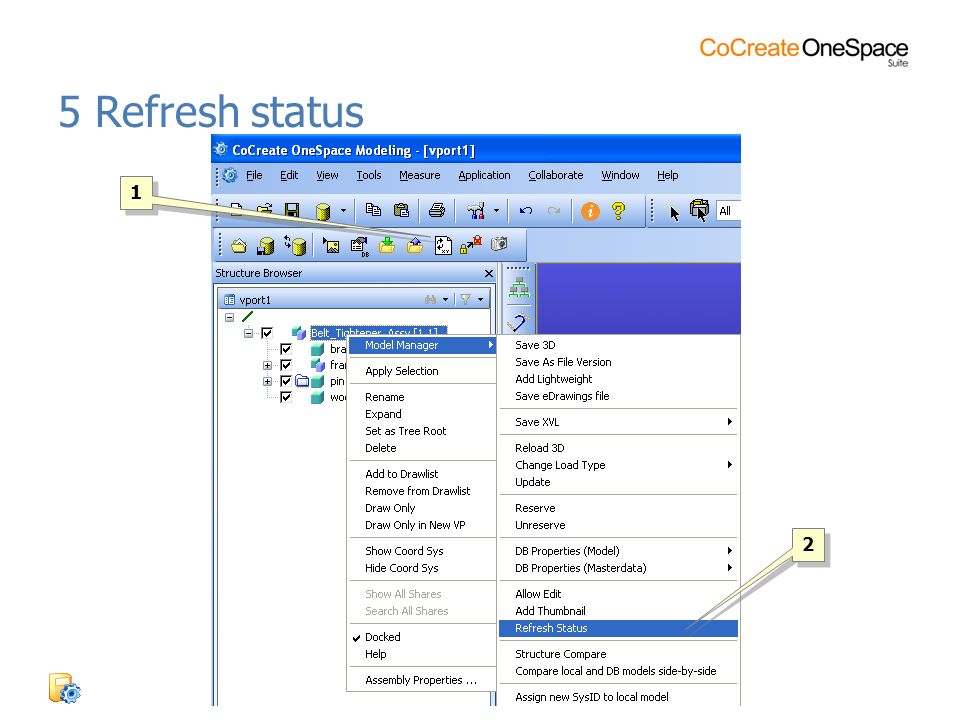This screenshot has width=960, height=720.
Task: Click the blue 3D viewport area
Action: [x=639, y=298]
